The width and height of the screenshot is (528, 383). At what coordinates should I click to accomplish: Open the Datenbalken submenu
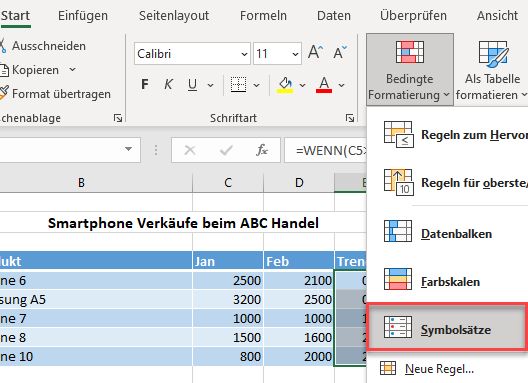pos(448,233)
